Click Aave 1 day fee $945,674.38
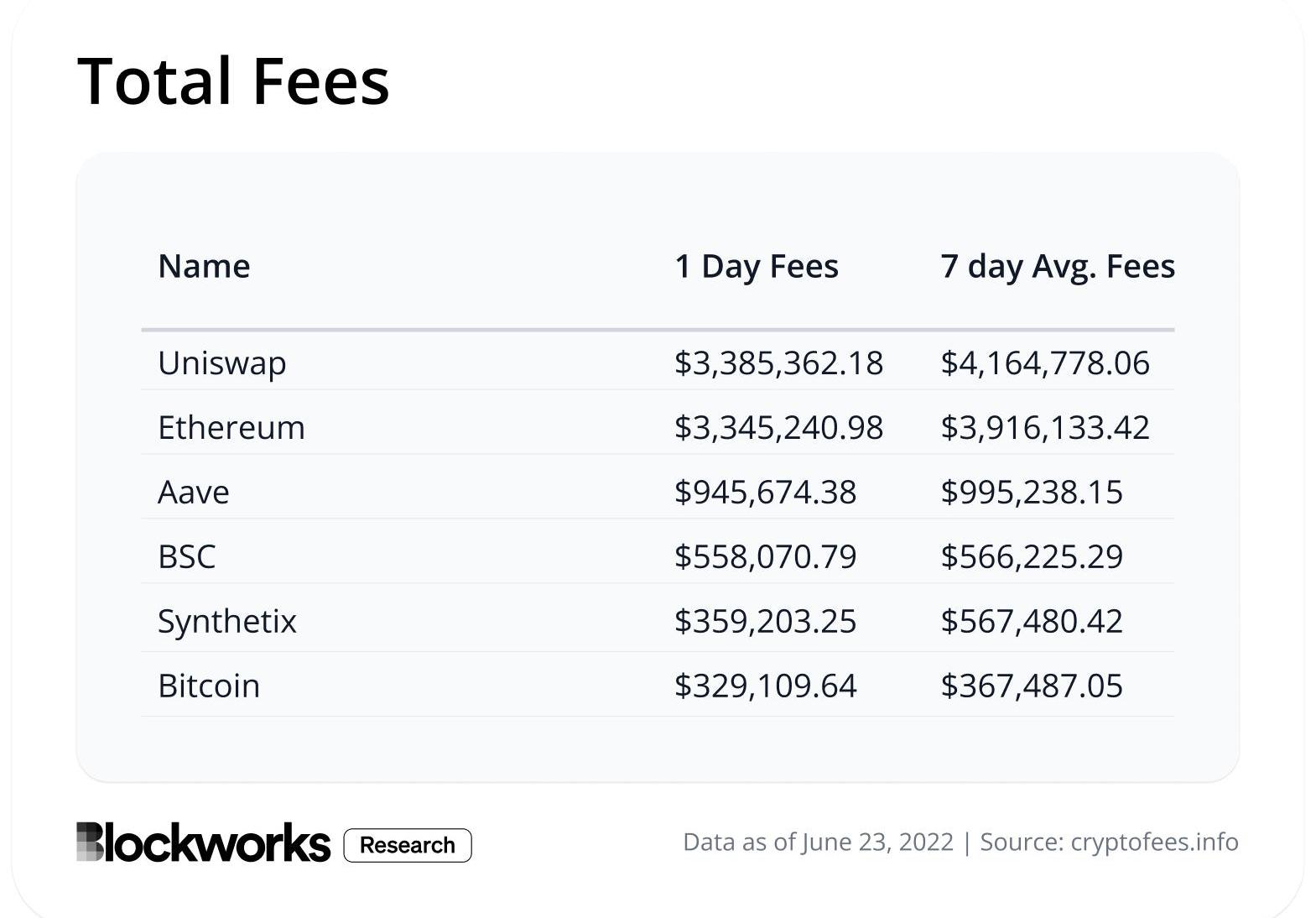The image size is (1316, 918). [x=765, y=493]
